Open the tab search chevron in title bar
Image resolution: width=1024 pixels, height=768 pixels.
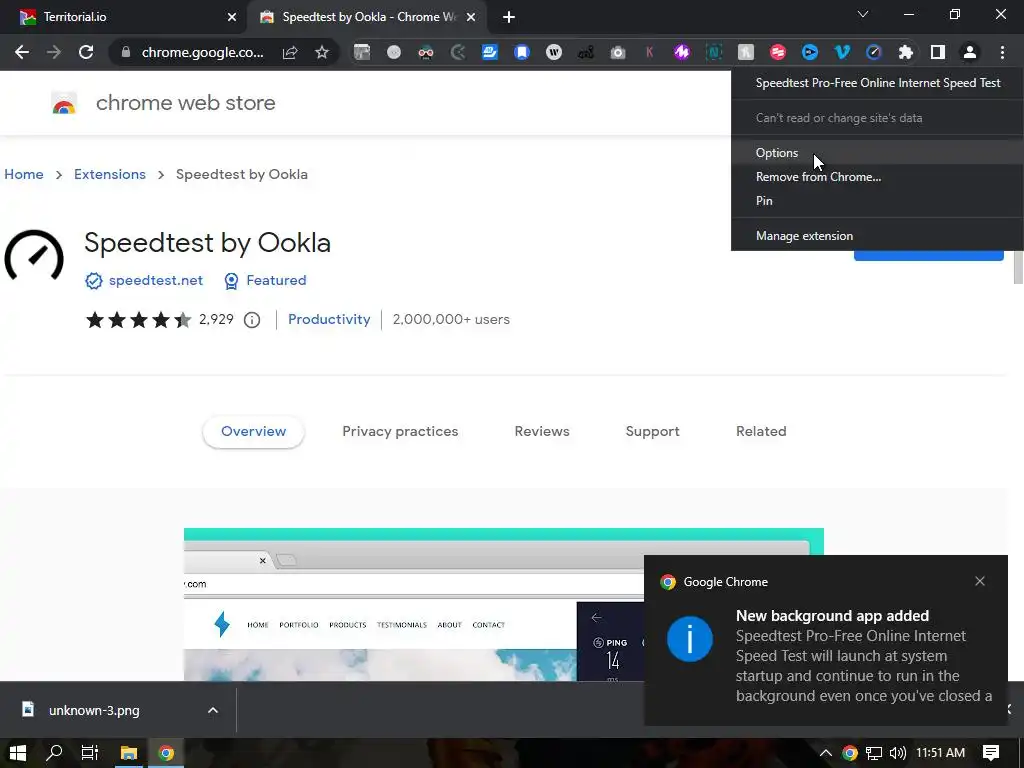point(863,14)
